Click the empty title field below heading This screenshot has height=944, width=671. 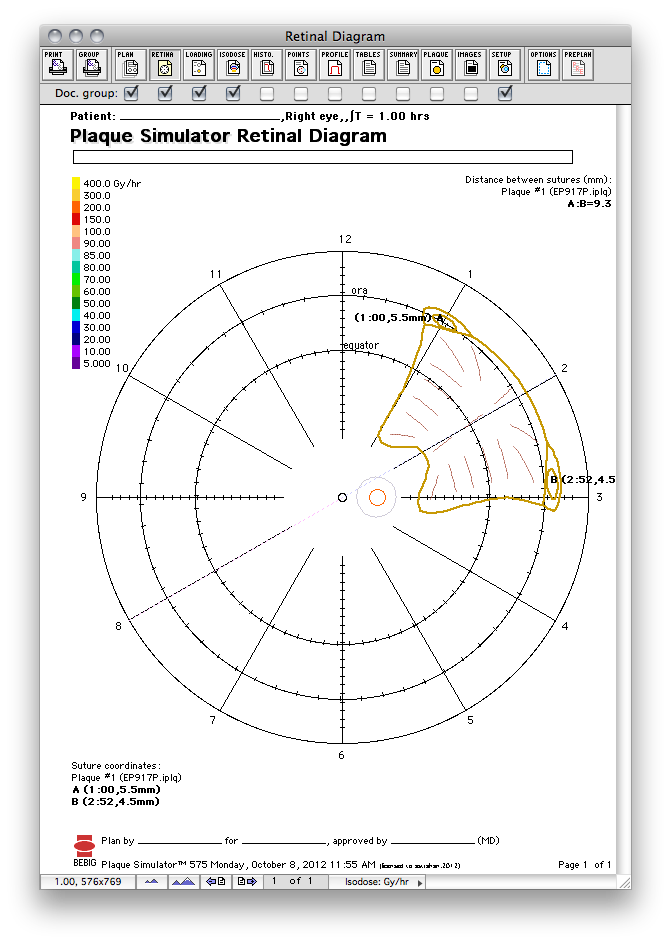[323, 157]
